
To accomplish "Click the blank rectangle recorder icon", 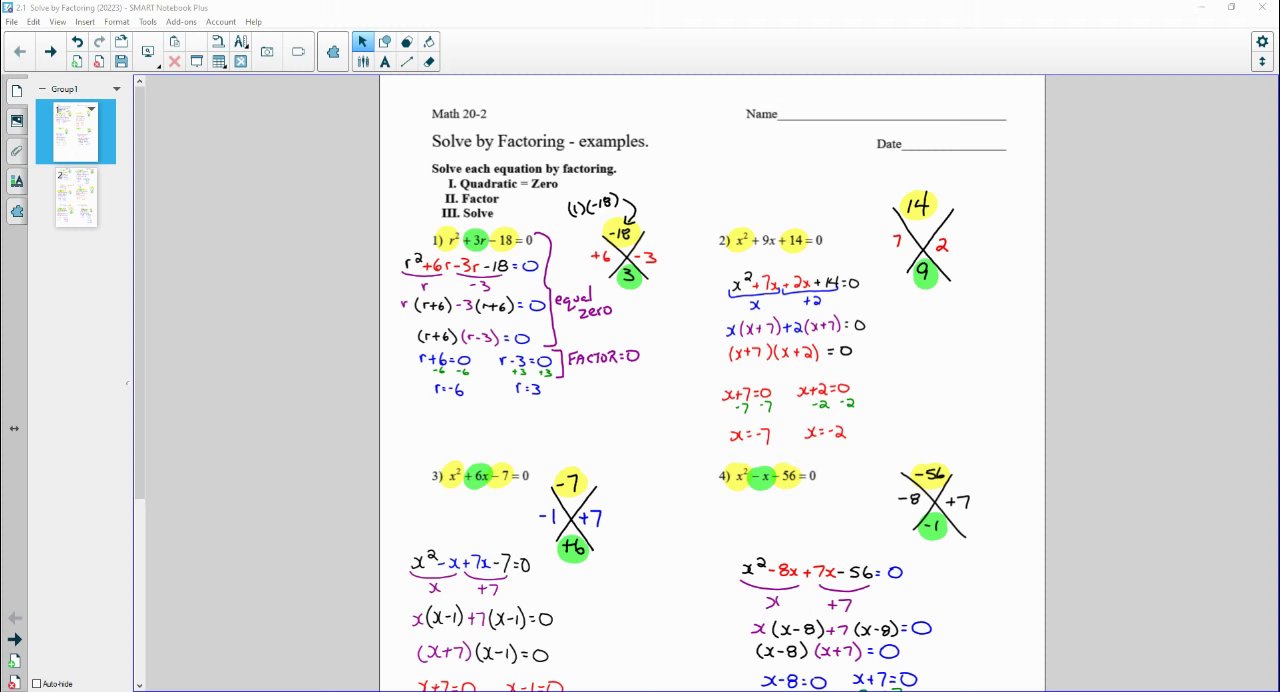I will pos(298,52).
